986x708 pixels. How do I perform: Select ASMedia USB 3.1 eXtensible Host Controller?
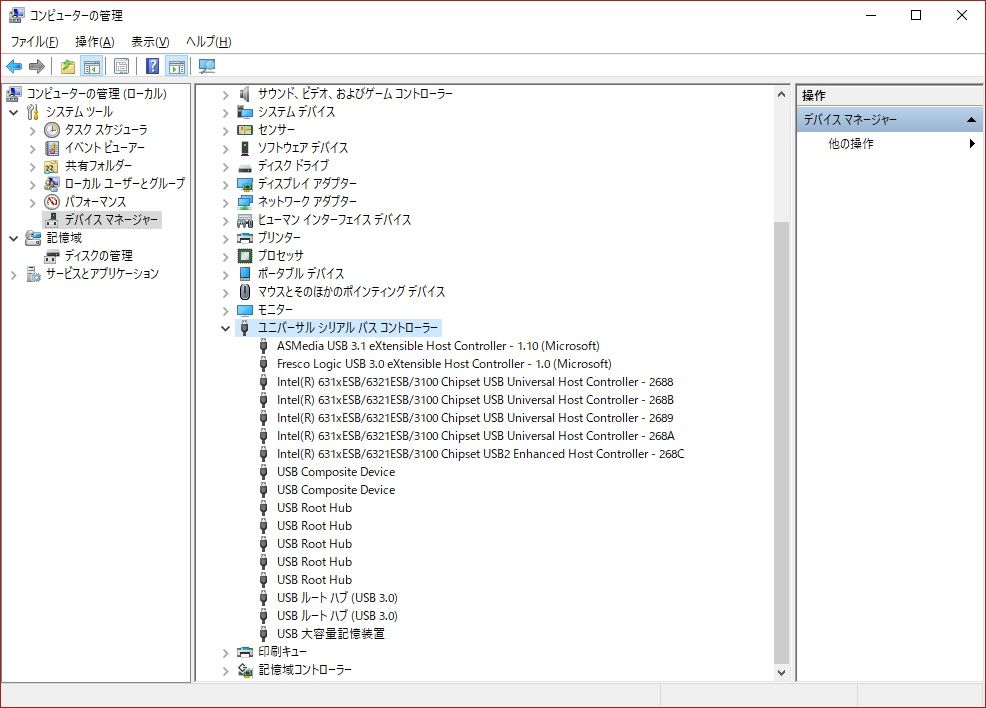click(x=437, y=346)
